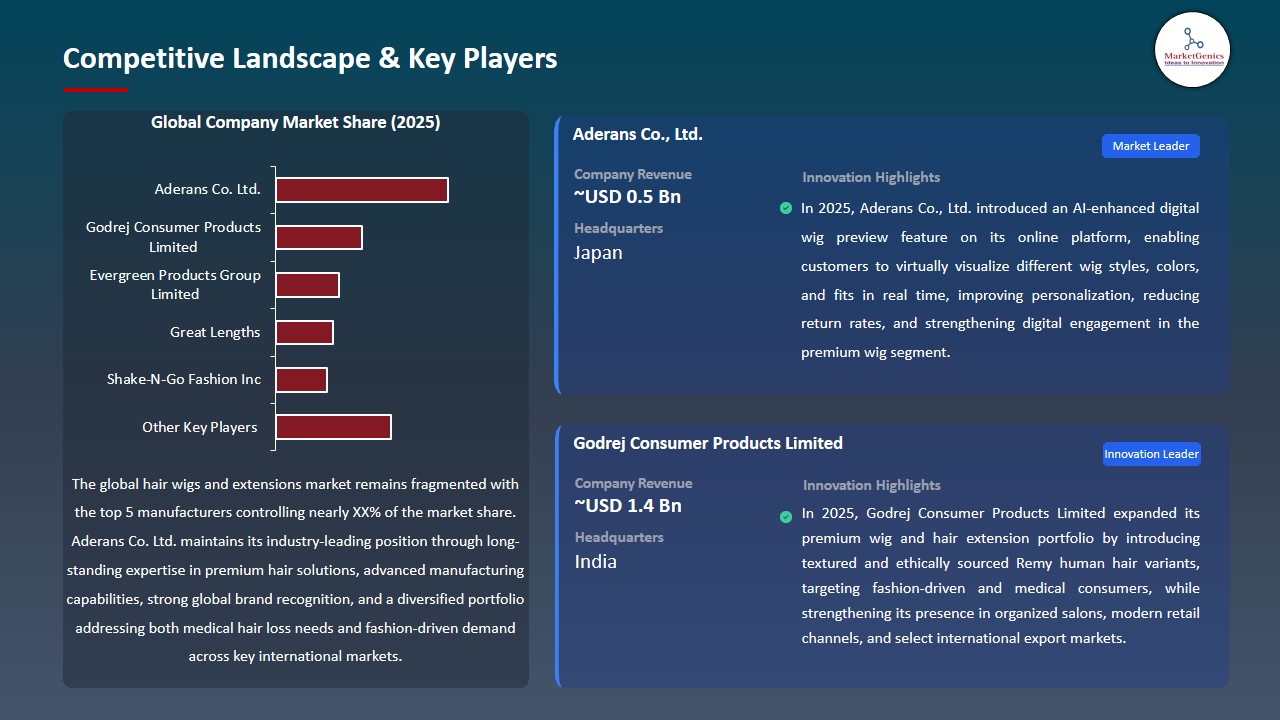Select the Market Leader badge
The width and height of the screenshot is (1280, 720).
(x=1151, y=146)
